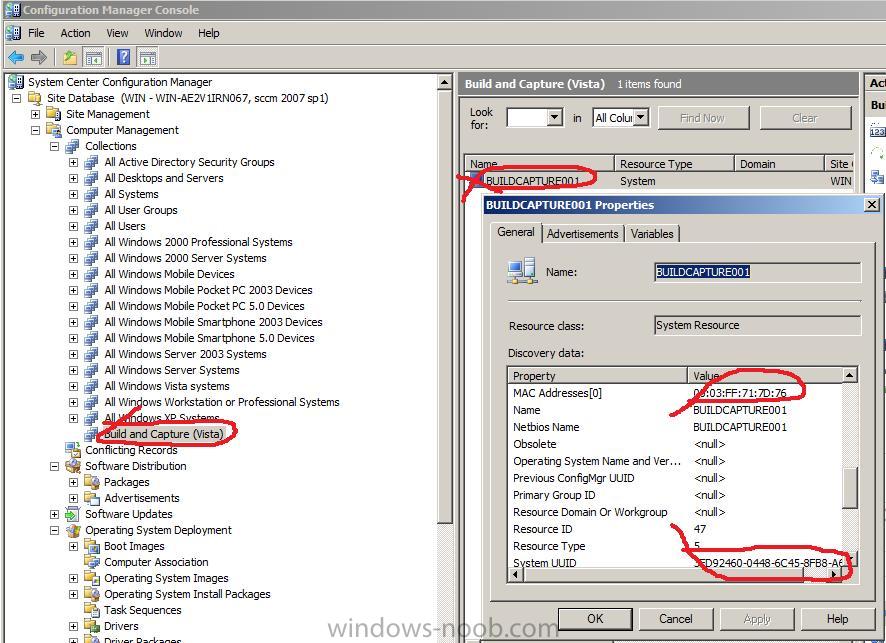Viewport: 886px width, 643px height.
Task: Click the Boot Images node icon
Action: pos(92,546)
